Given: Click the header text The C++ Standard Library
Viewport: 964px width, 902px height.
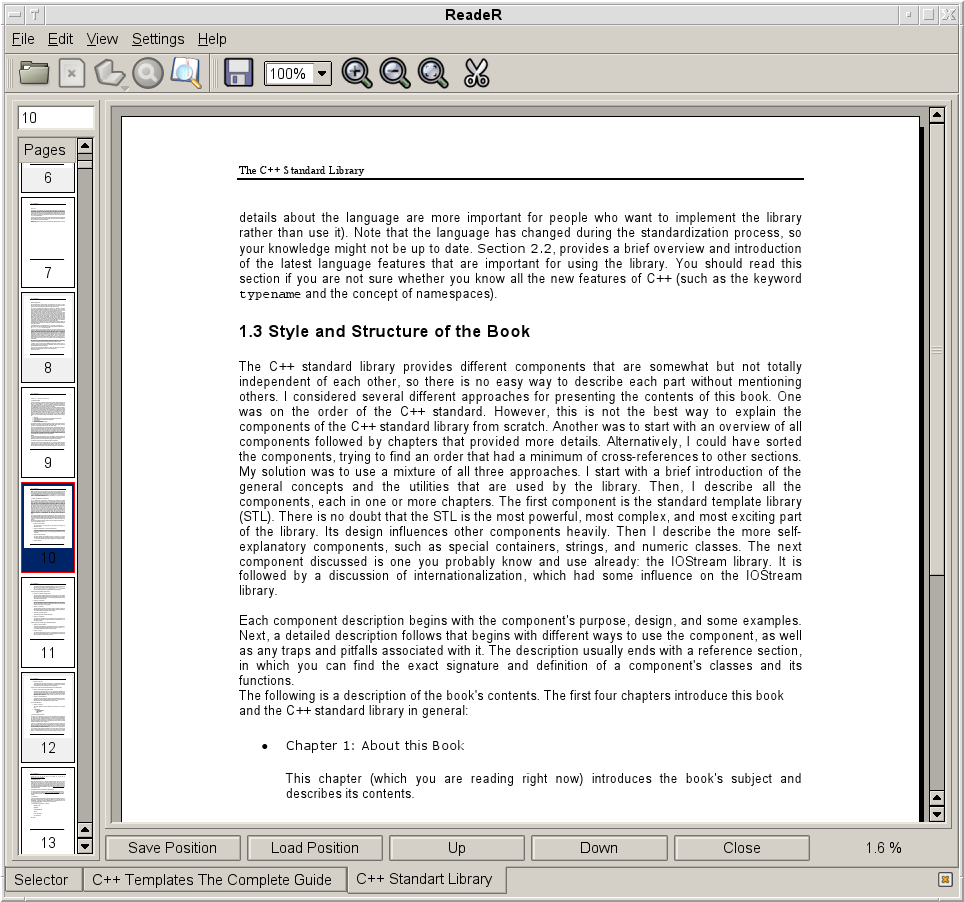Looking at the screenshot, I should click(x=301, y=170).
